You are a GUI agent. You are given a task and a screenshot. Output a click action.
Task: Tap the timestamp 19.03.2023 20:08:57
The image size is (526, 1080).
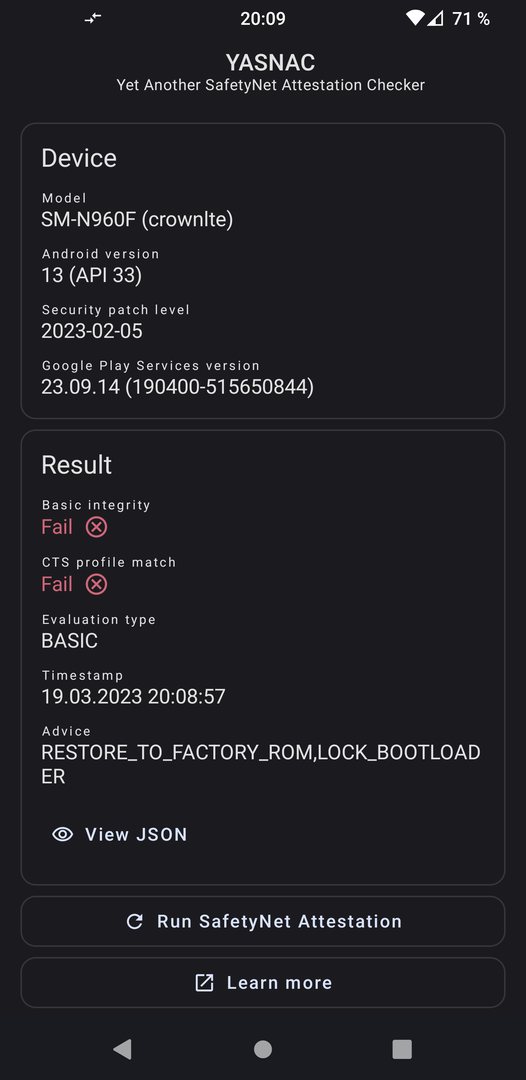pos(134,697)
